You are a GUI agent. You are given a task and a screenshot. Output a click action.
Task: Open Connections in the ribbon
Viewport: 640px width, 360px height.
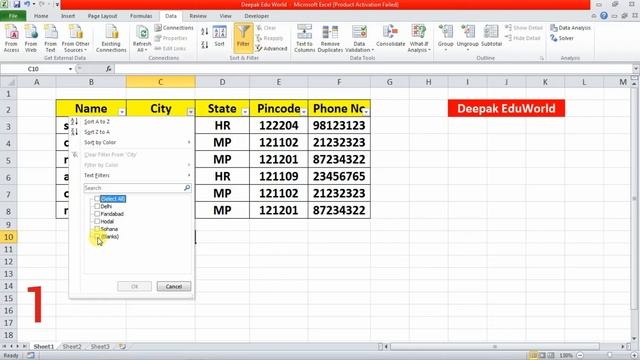click(x=174, y=28)
